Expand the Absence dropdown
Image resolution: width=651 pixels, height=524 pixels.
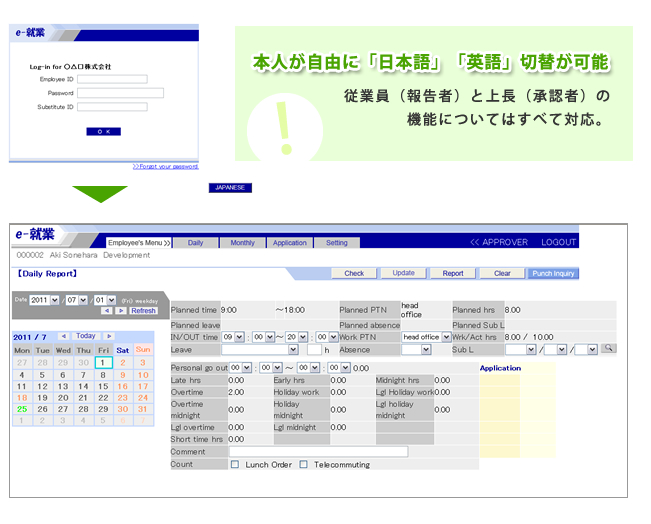pos(416,350)
